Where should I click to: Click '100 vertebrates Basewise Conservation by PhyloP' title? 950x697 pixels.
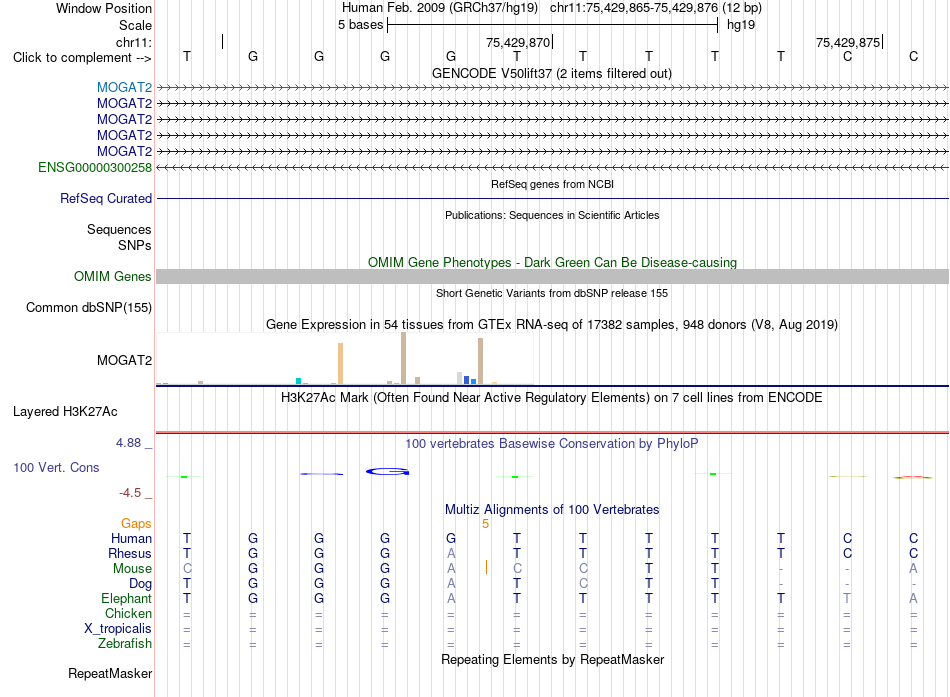pyautogui.click(x=552, y=444)
